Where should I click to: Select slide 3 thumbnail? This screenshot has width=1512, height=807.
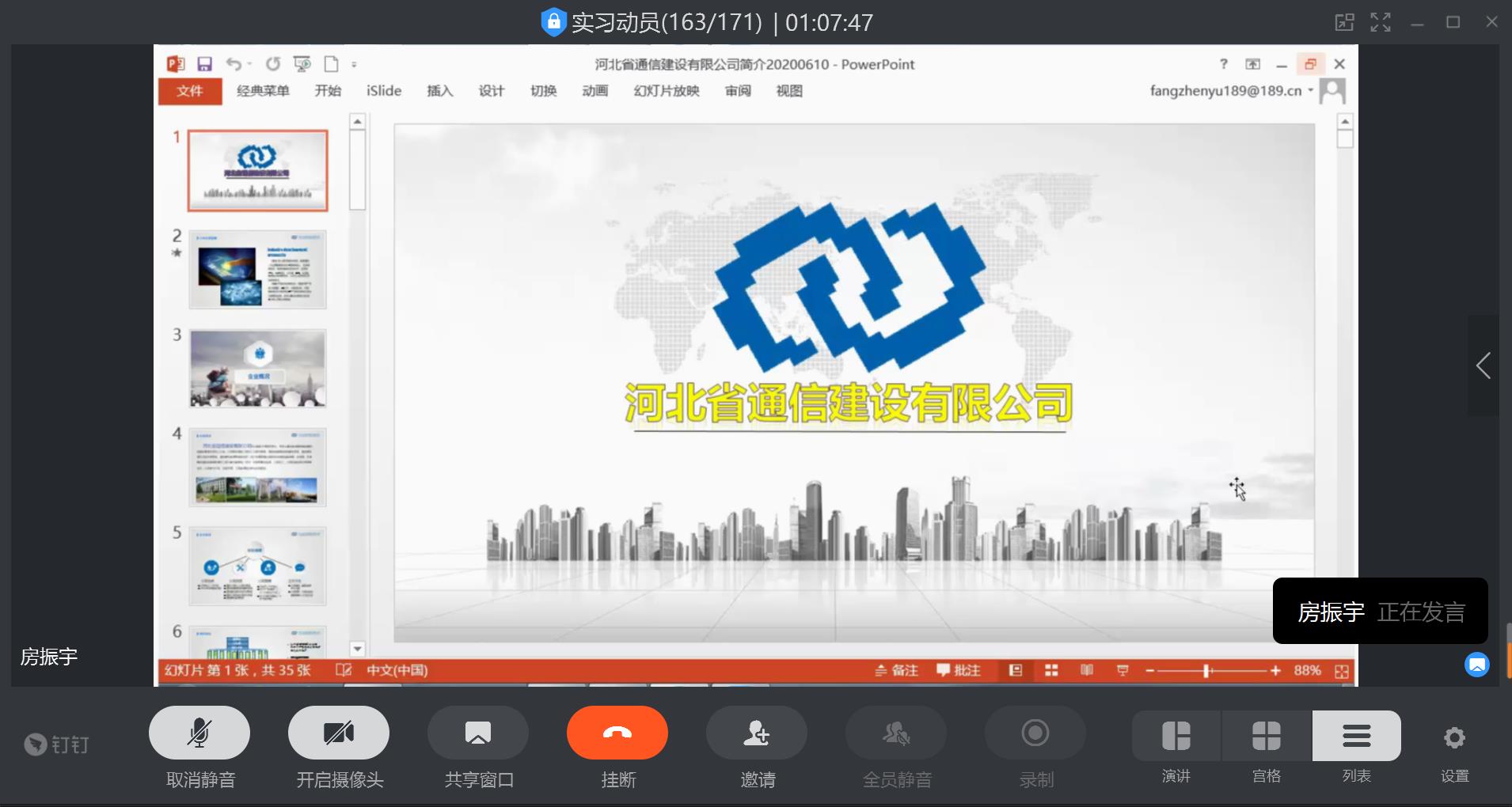[257, 369]
